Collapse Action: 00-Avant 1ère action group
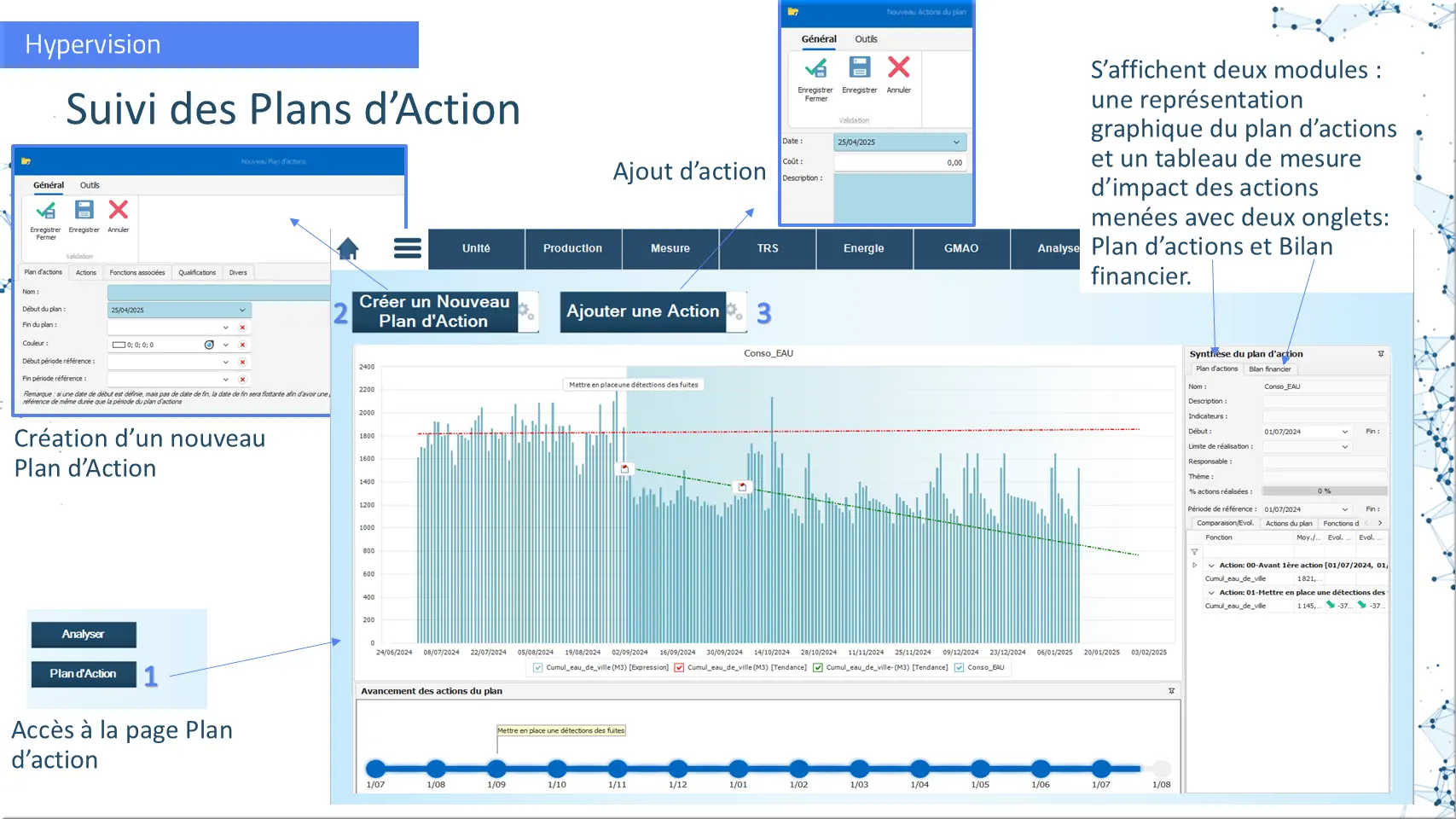1456x819 pixels. point(1211,566)
